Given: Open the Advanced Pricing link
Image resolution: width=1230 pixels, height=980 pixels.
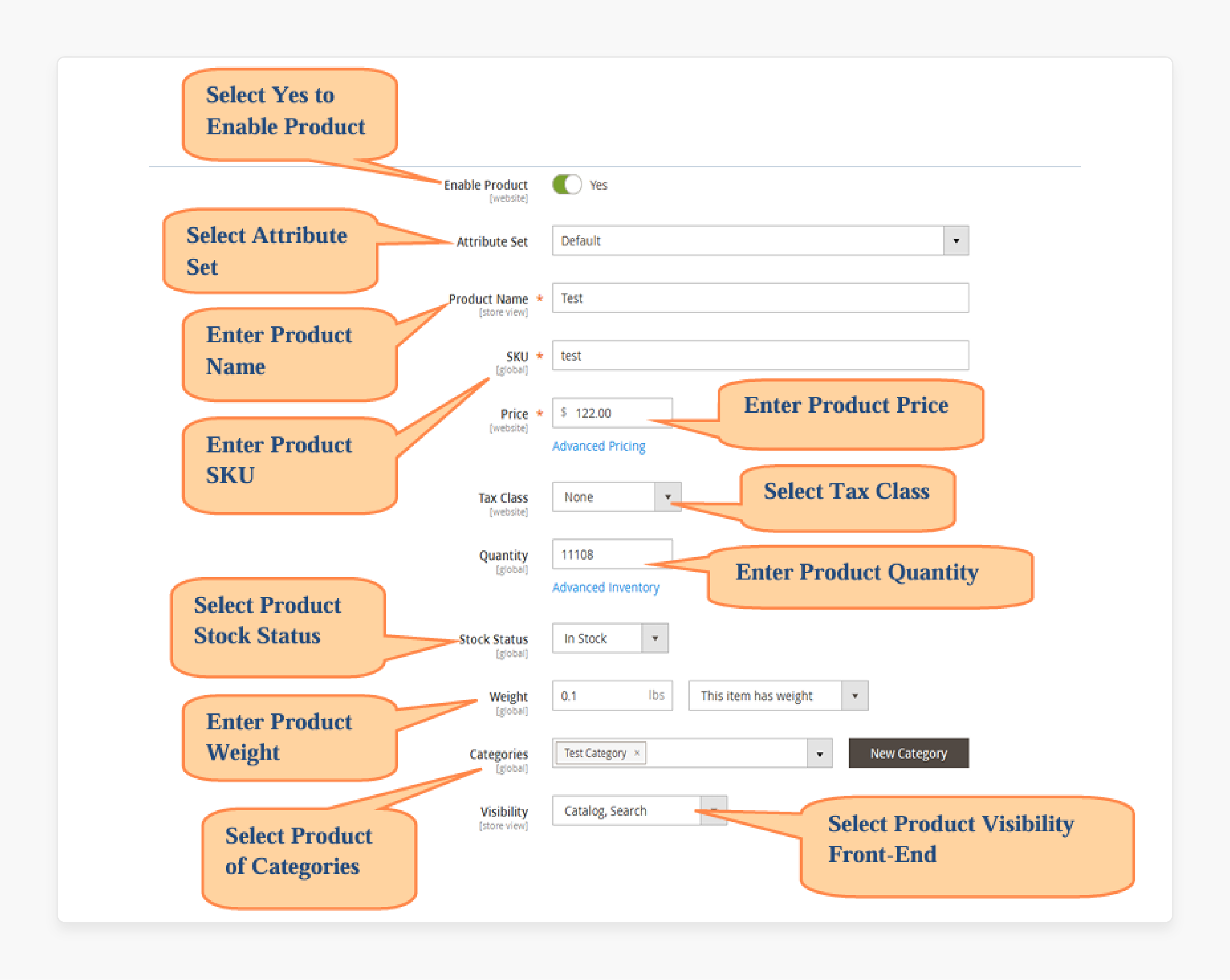Looking at the screenshot, I should pyautogui.click(x=598, y=446).
